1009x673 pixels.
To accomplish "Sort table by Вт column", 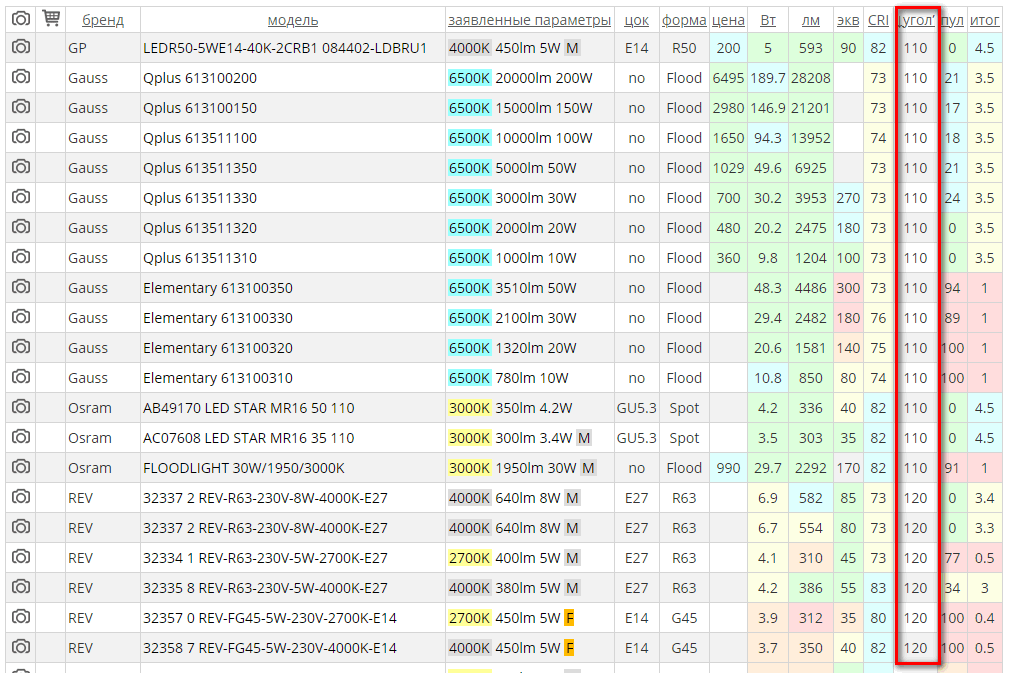I will pyautogui.click(x=768, y=21).
